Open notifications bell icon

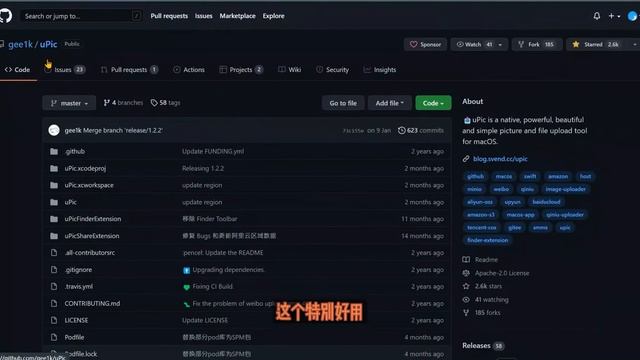[596, 16]
